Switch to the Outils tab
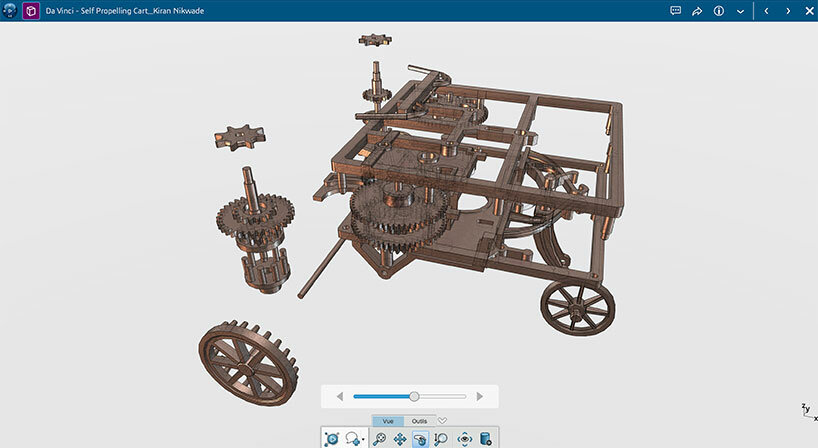 pyautogui.click(x=419, y=421)
